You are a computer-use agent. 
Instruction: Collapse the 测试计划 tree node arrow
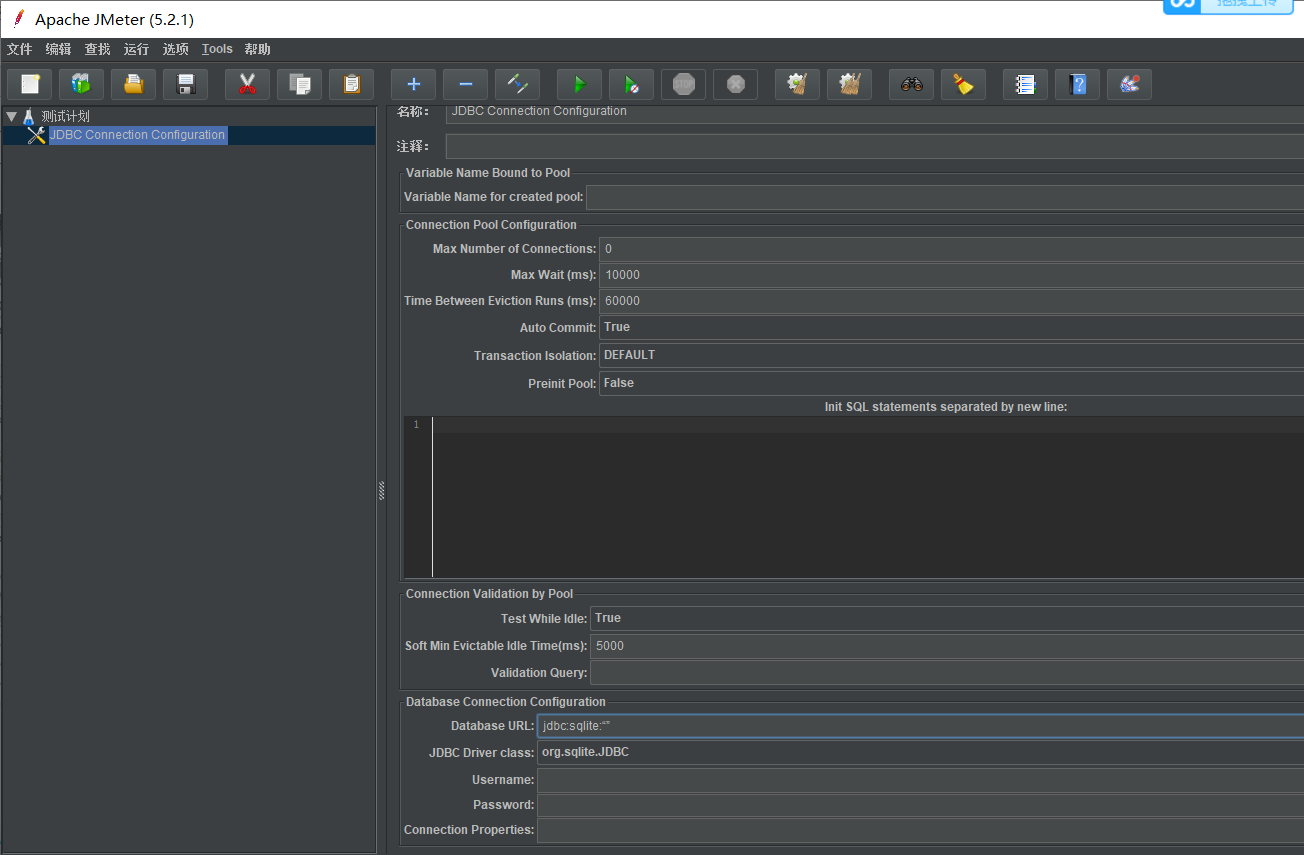pyautogui.click(x=11, y=116)
